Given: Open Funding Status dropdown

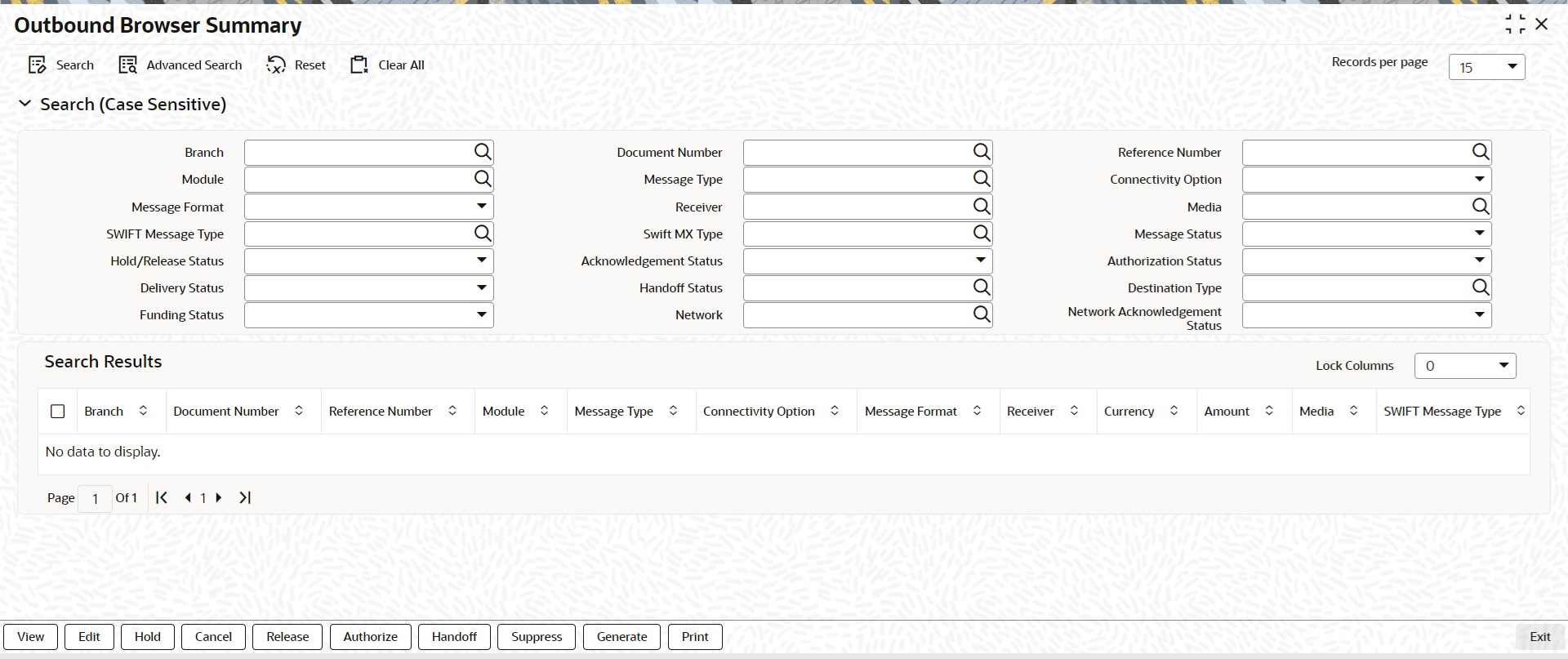Looking at the screenshot, I should [x=368, y=314].
